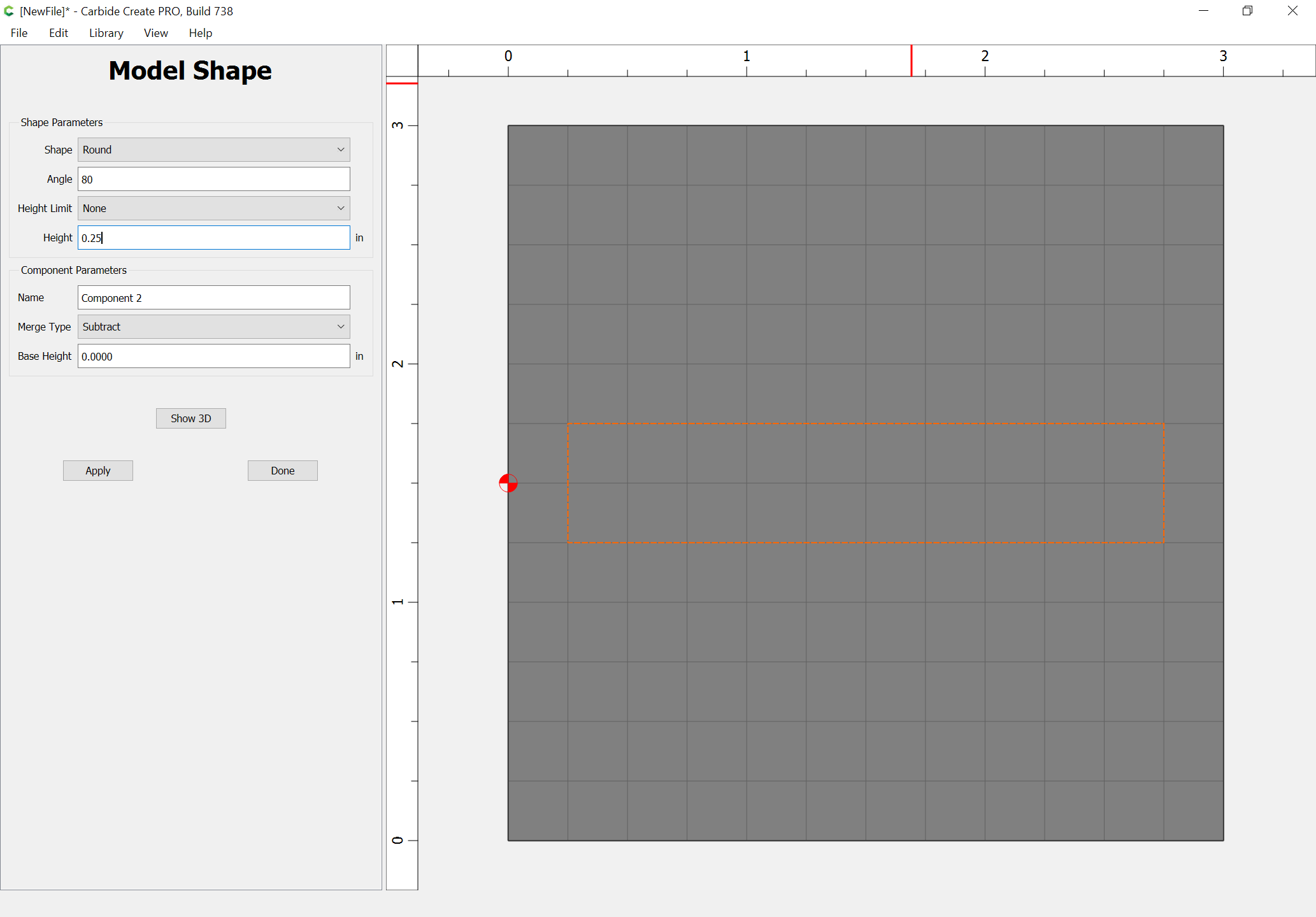Open the Library menu
Screen dimensions: 1316x917
106,33
